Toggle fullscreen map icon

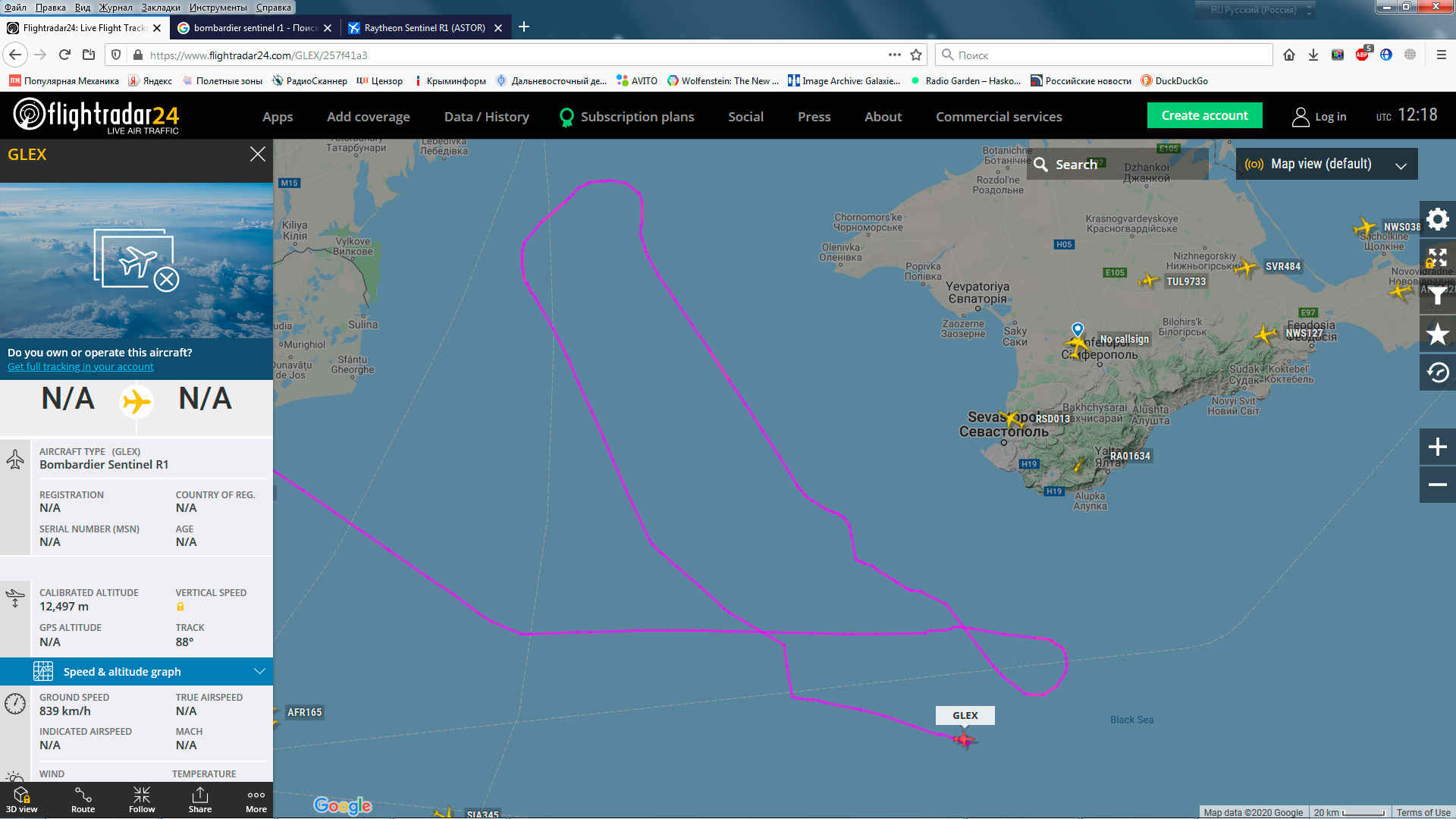pyautogui.click(x=1437, y=258)
